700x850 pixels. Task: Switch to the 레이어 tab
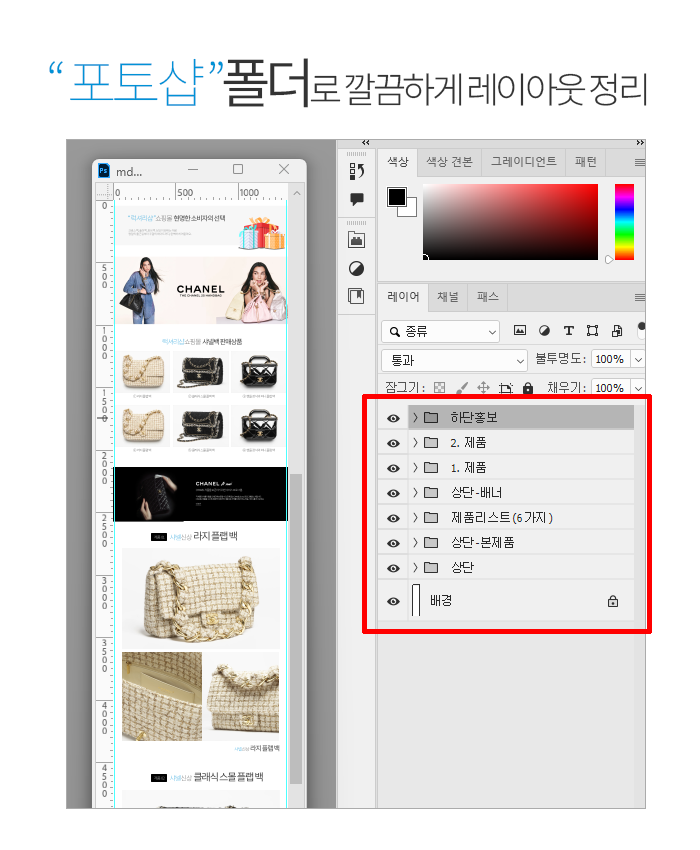click(403, 297)
